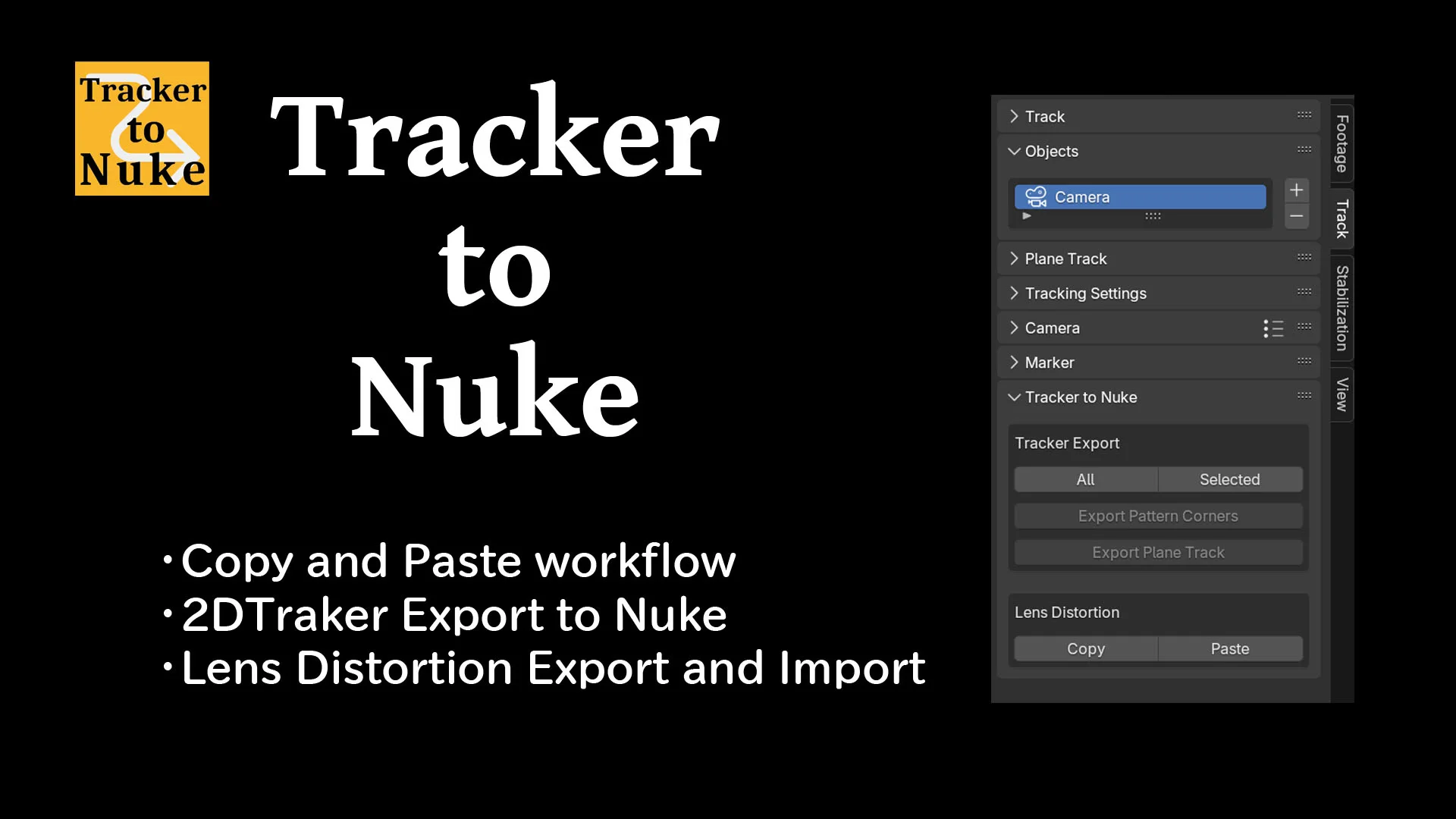Click the Tracker to Nuke logo
Image resolution: width=1456 pixels, height=819 pixels.
143,129
